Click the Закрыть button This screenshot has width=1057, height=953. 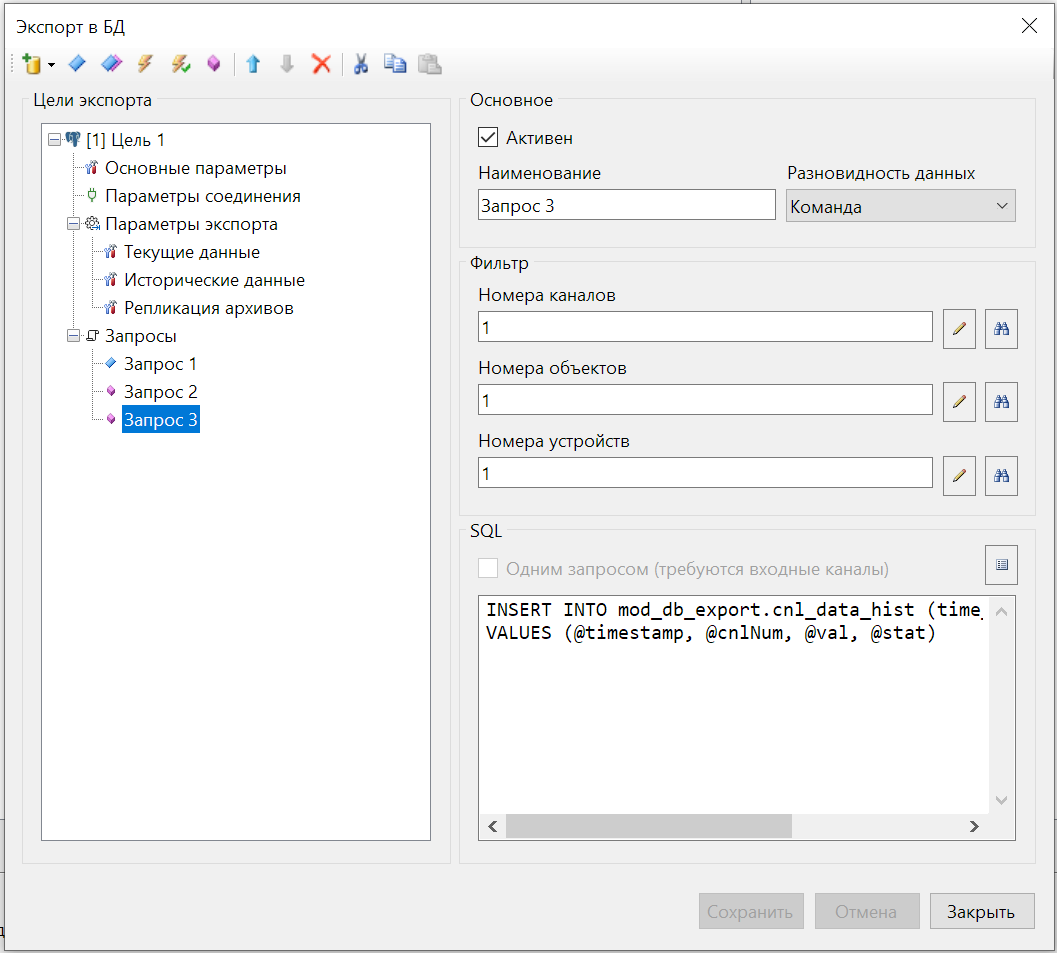pyautogui.click(x=982, y=911)
